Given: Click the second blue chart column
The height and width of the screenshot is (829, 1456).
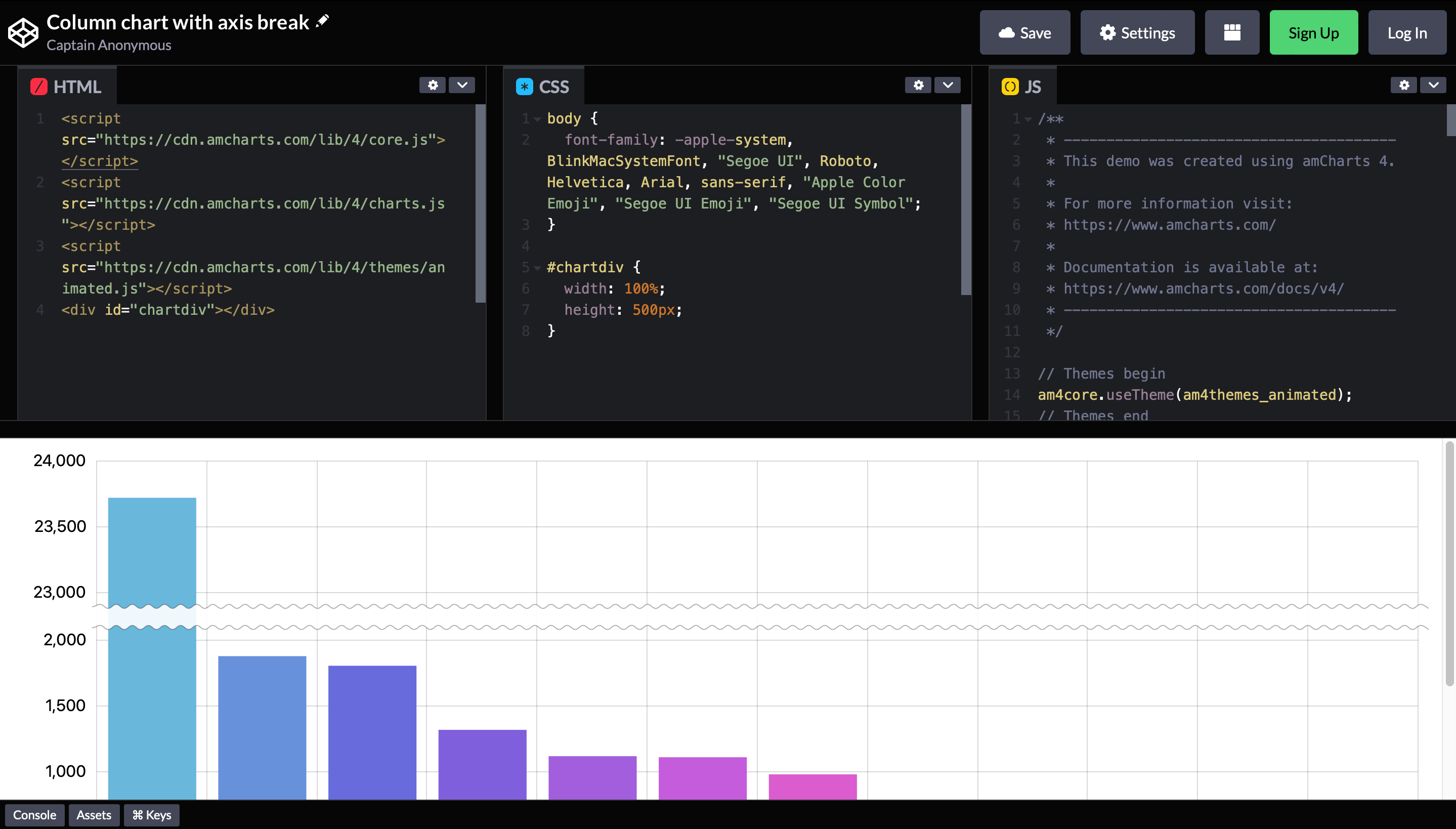Looking at the screenshot, I should (x=262, y=728).
